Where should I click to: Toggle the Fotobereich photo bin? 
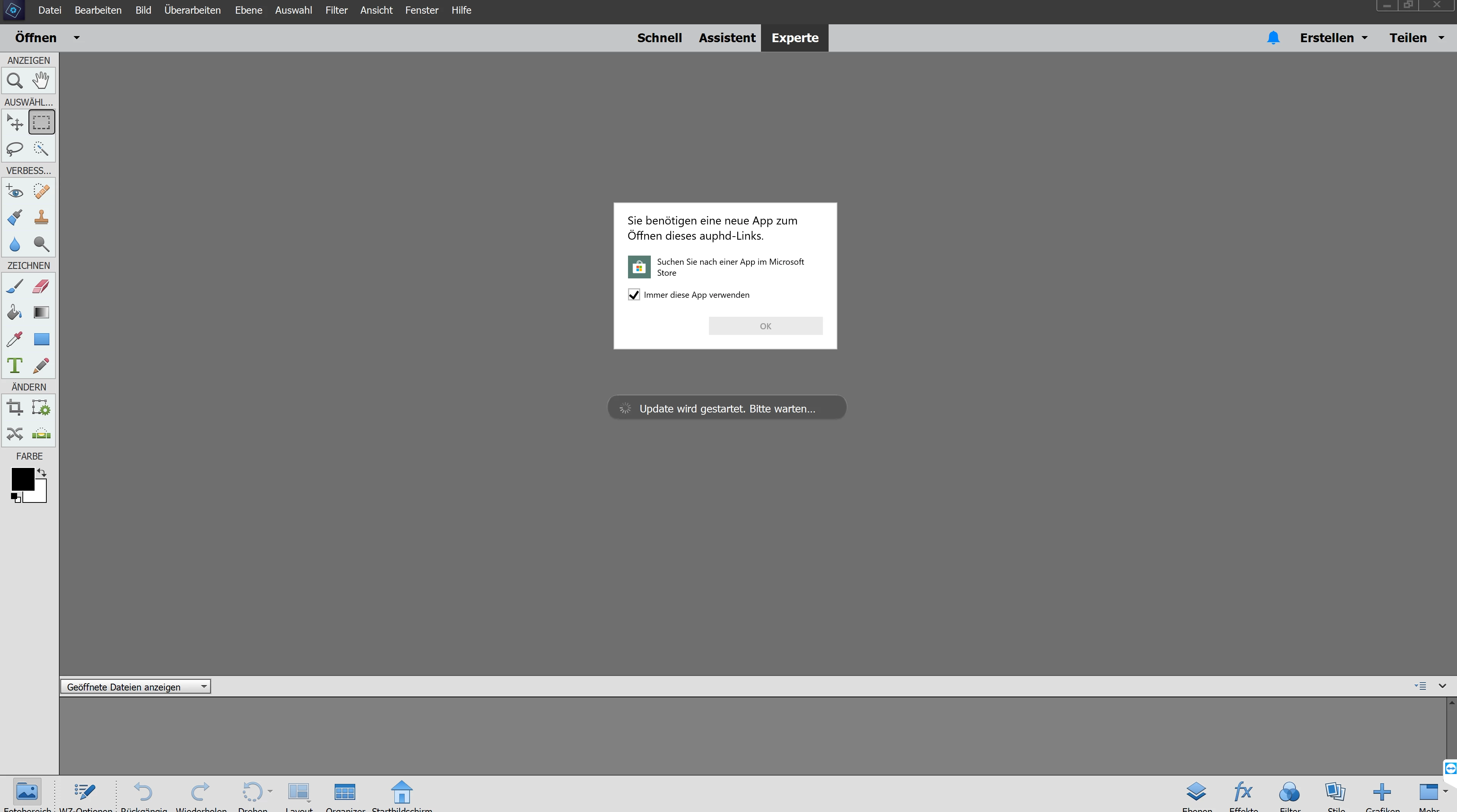pyautogui.click(x=27, y=792)
